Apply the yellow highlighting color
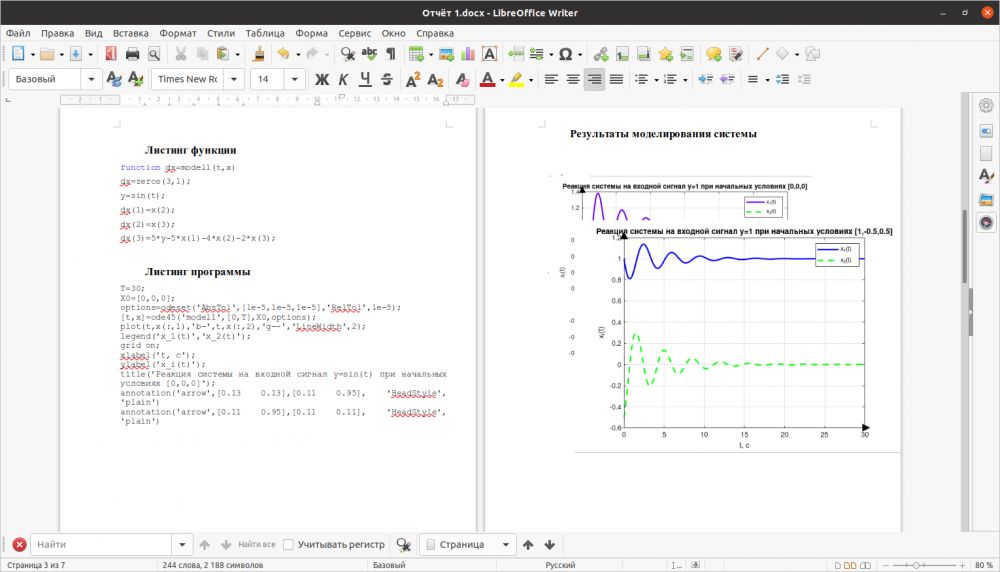1000x572 pixels. (x=516, y=79)
